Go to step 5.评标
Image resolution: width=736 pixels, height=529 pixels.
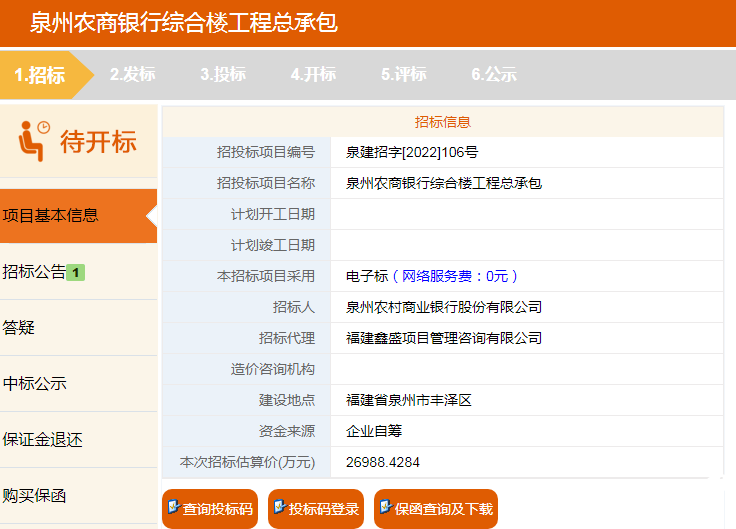point(404,74)
